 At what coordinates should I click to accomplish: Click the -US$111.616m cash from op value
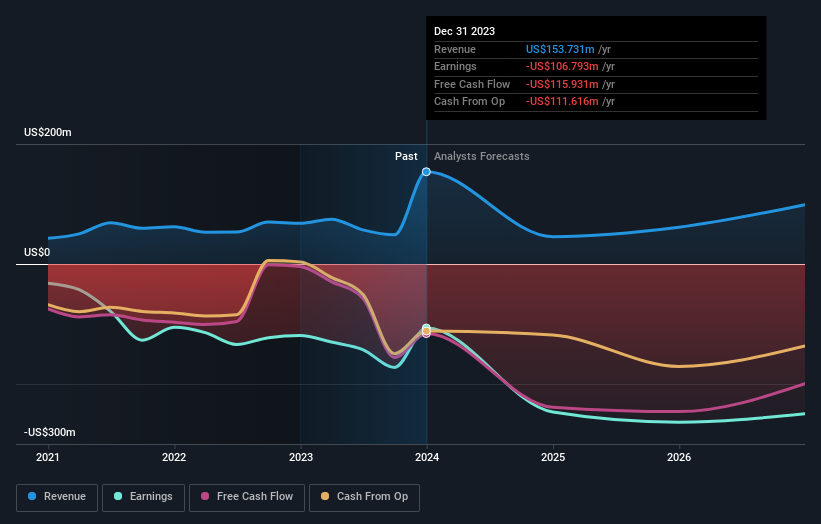point(562,102)
